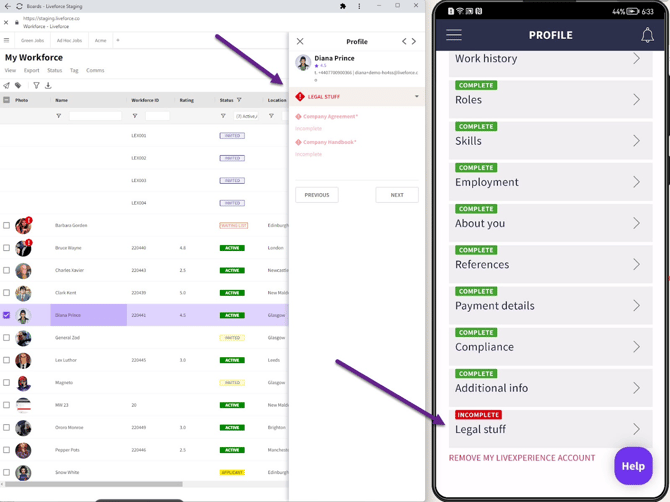Screen dimensions: 670x502
Task: Collapse the Legal Stuff section dropdown
Action: click(x=417, y=97)
